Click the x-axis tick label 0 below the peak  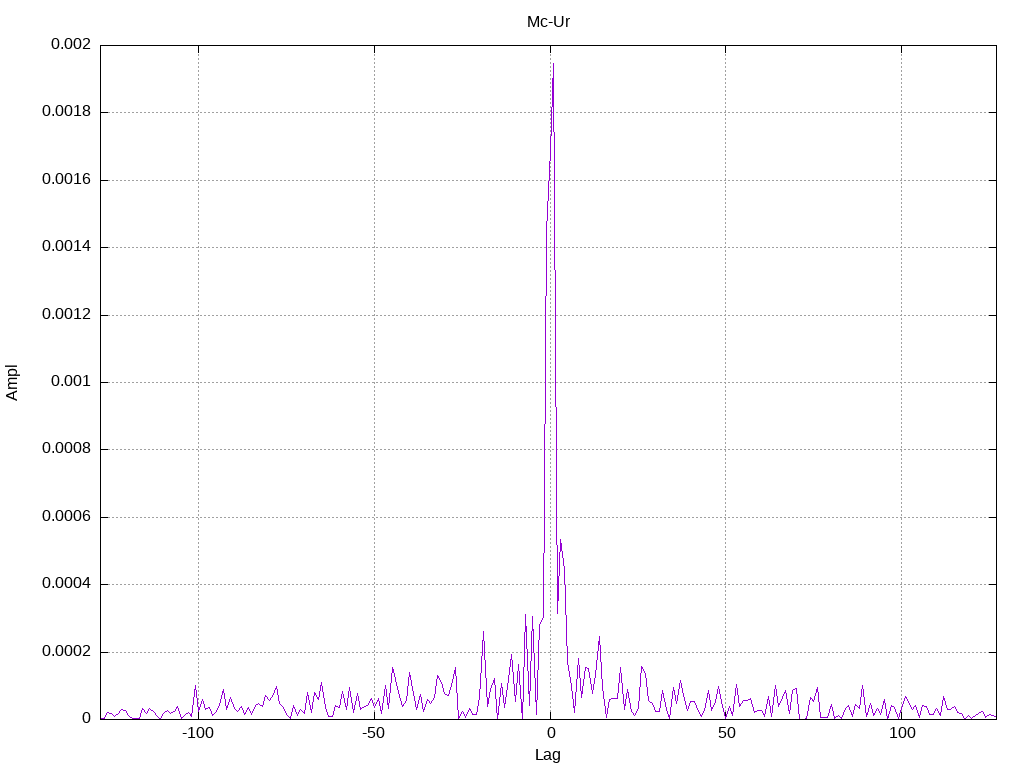551,733
